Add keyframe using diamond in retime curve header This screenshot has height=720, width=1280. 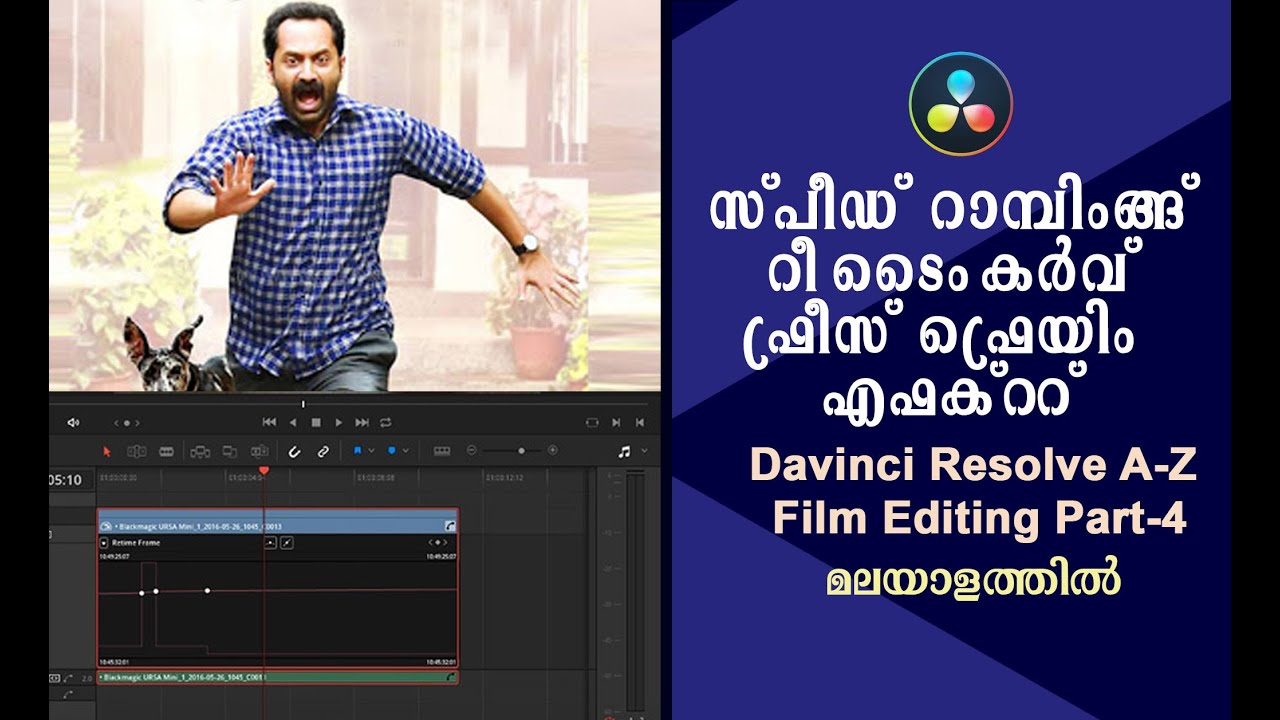(438, 543)
